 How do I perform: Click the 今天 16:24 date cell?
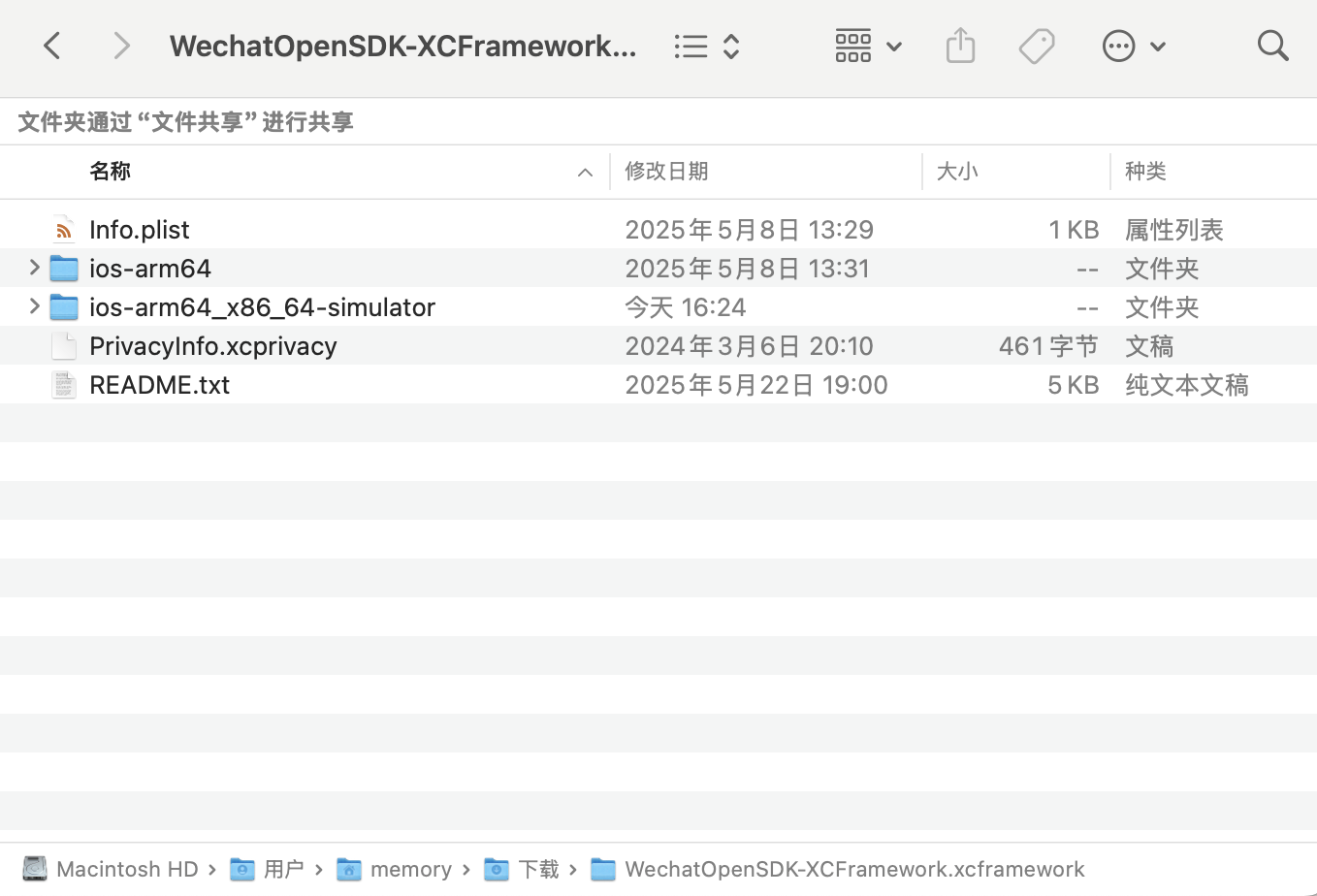(686, 307)
